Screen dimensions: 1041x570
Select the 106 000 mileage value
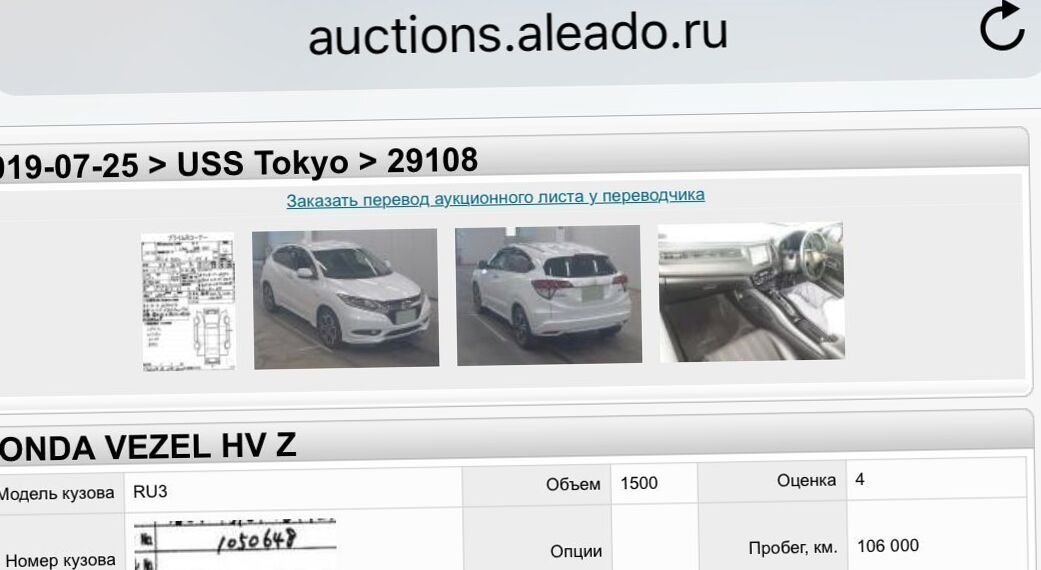(x=888, y=546)
